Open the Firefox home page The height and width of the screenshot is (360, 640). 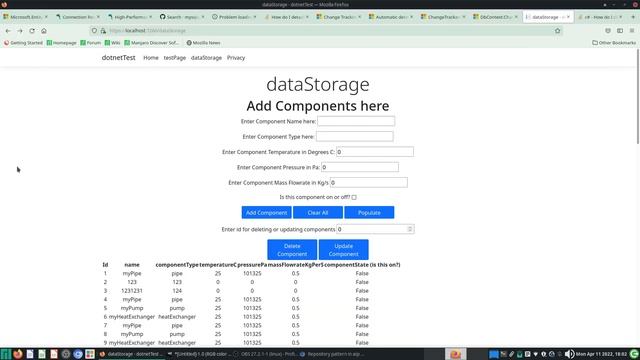[44, 31]
